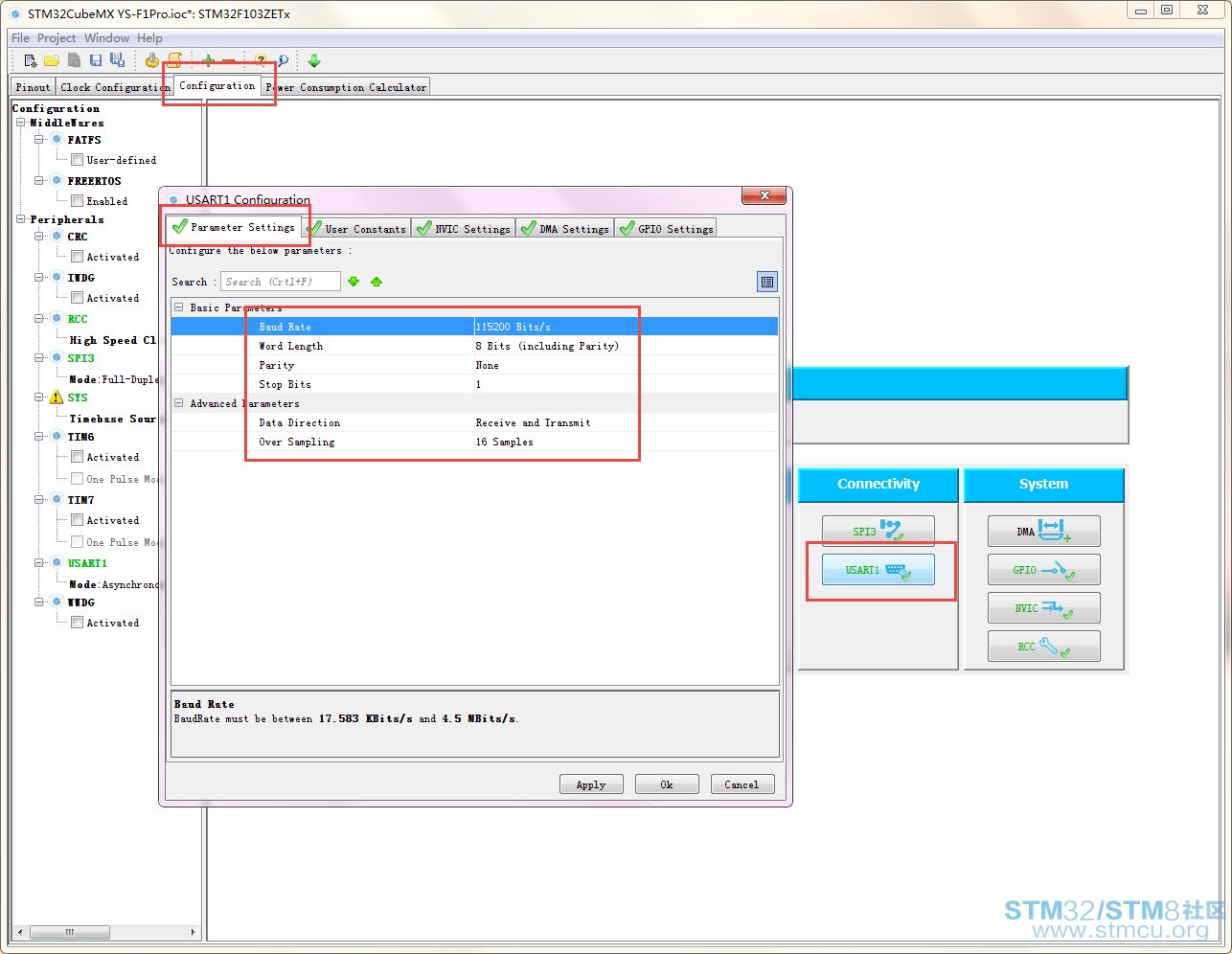Screen dimensions: 1232x954
Task: Click the green download arrow icon
Action: (314, 60)
